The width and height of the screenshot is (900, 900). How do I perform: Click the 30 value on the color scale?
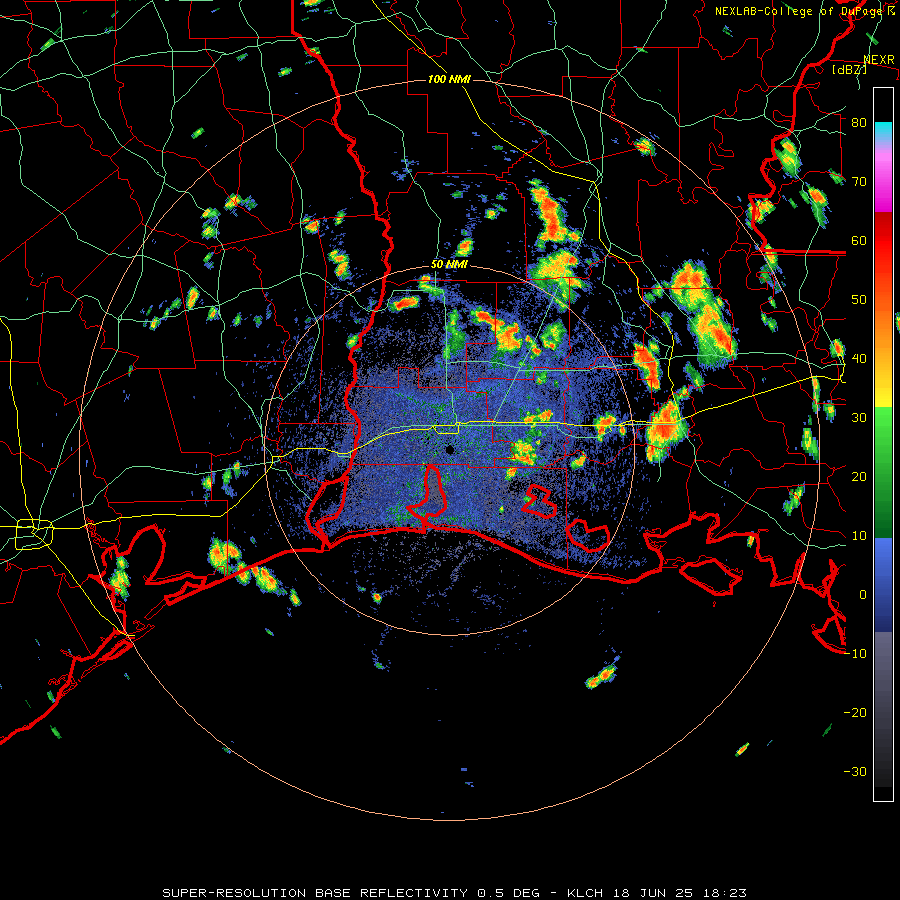859,417
